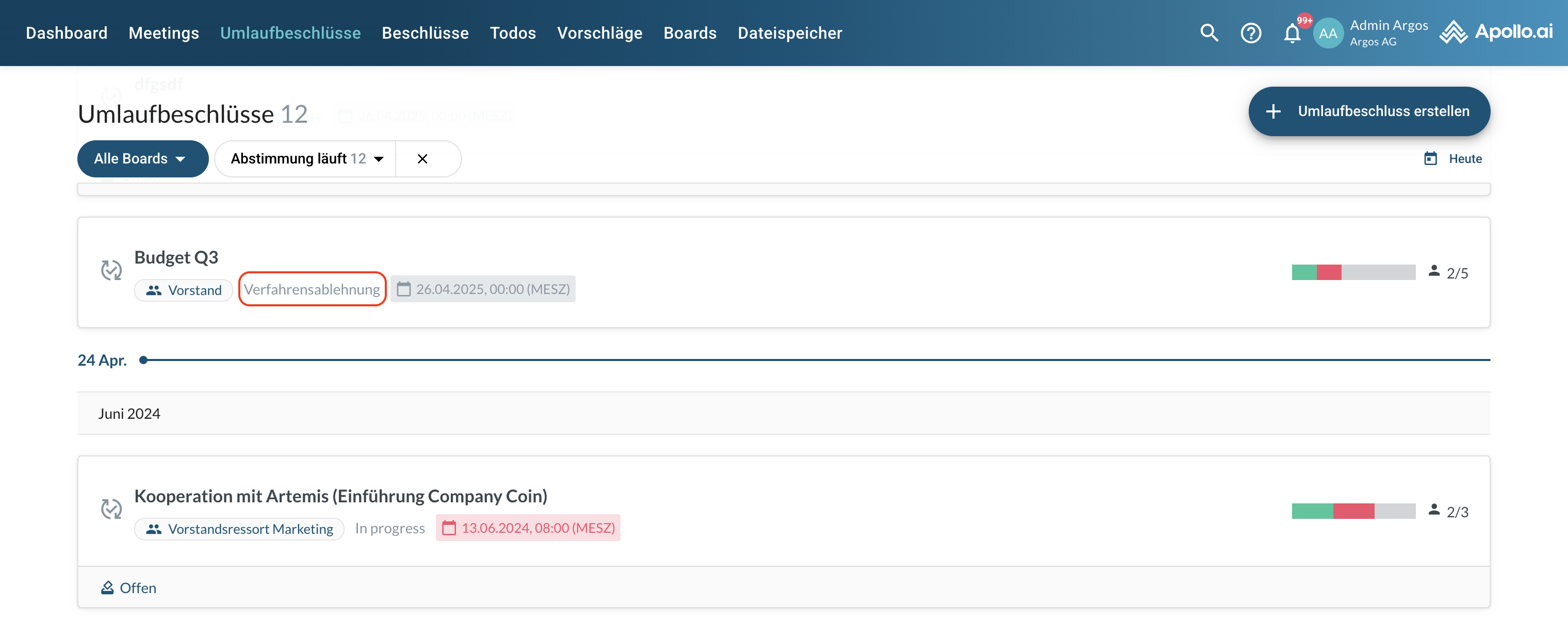Open the Dateispeicher menu item
Screen dimensions: 1568x622
click(790, 33)
